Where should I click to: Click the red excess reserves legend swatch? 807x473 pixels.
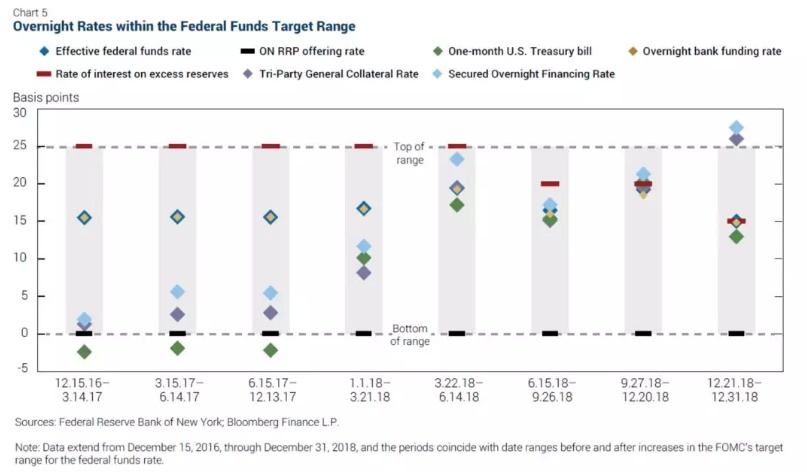(x=44, y=74)
